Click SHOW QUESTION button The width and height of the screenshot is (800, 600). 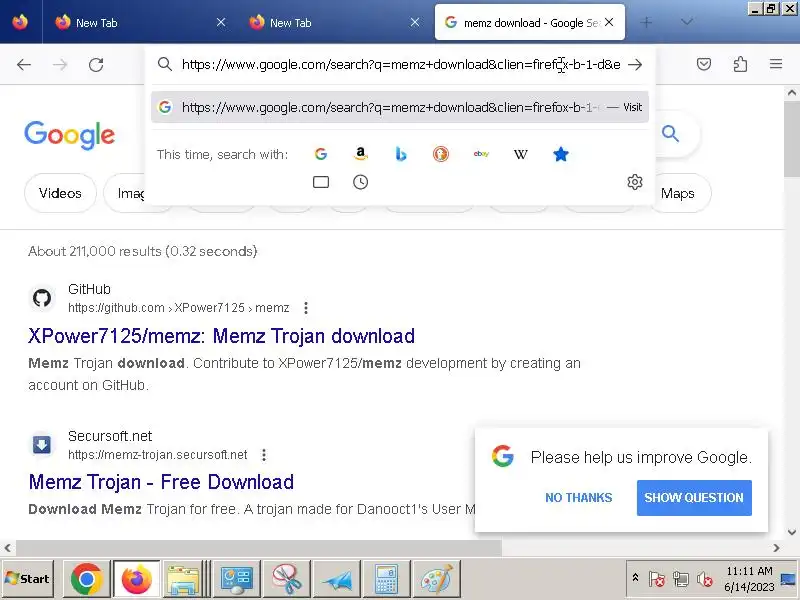point(694,497)
